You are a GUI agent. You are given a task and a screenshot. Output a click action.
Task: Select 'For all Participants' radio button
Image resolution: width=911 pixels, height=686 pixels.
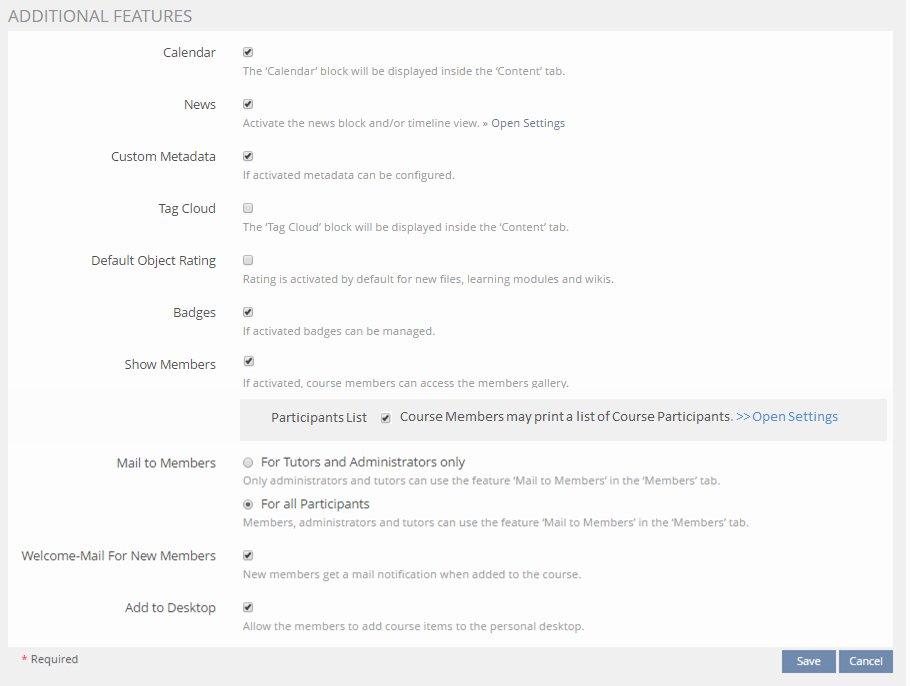(248, 504)
